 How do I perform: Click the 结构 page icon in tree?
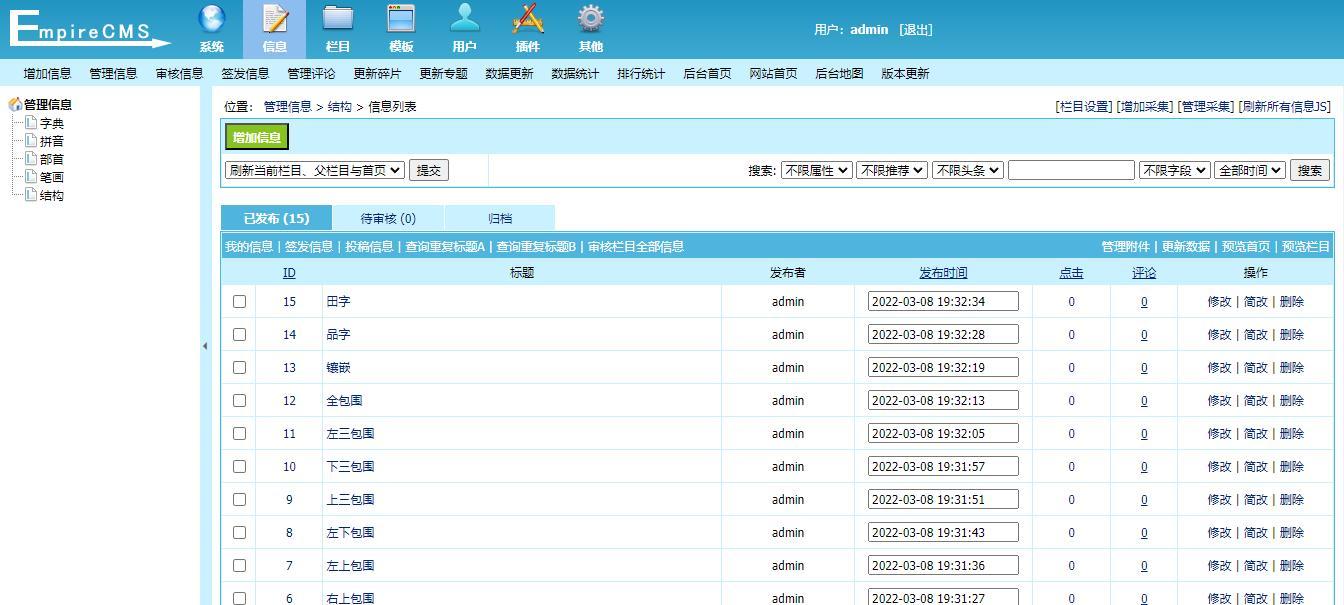[x=31, y=195]
